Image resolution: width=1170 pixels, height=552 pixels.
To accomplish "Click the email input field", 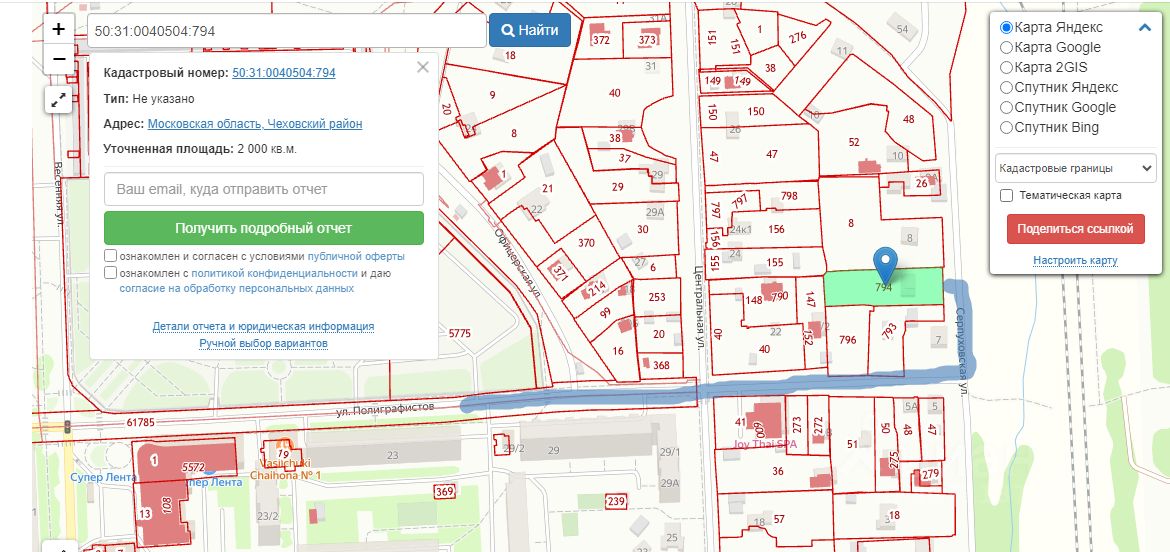I will pos(263,189).
